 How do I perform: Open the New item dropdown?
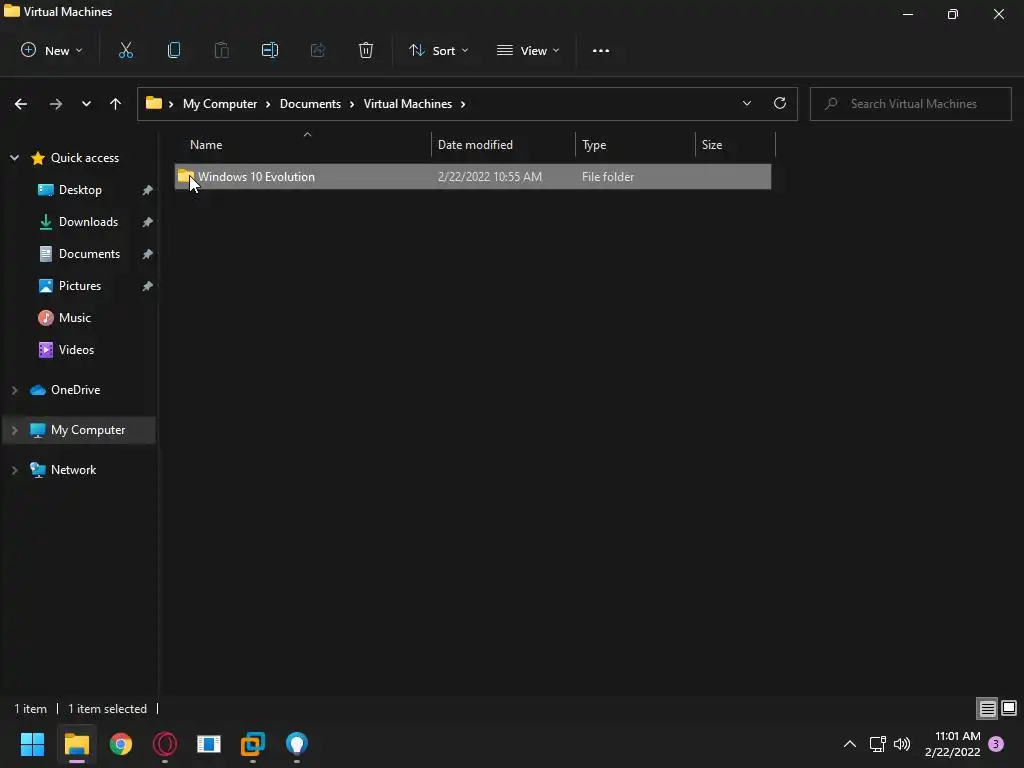[52, 50]
